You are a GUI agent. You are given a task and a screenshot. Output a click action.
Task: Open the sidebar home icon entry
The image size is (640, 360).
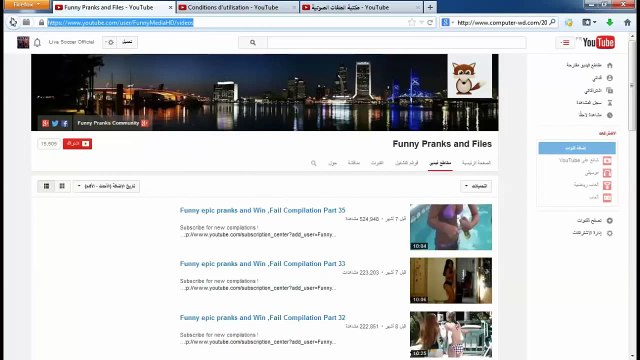609,65
